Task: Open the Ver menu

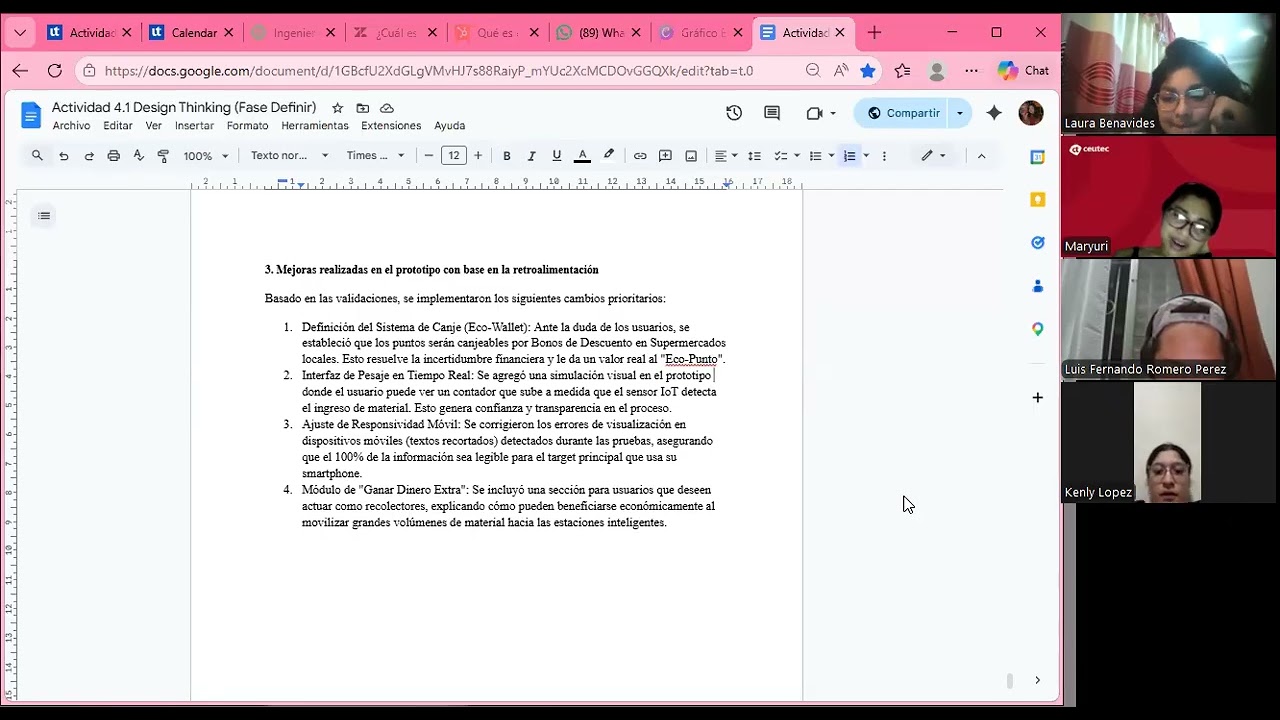Action: click(x=153, y=126)
